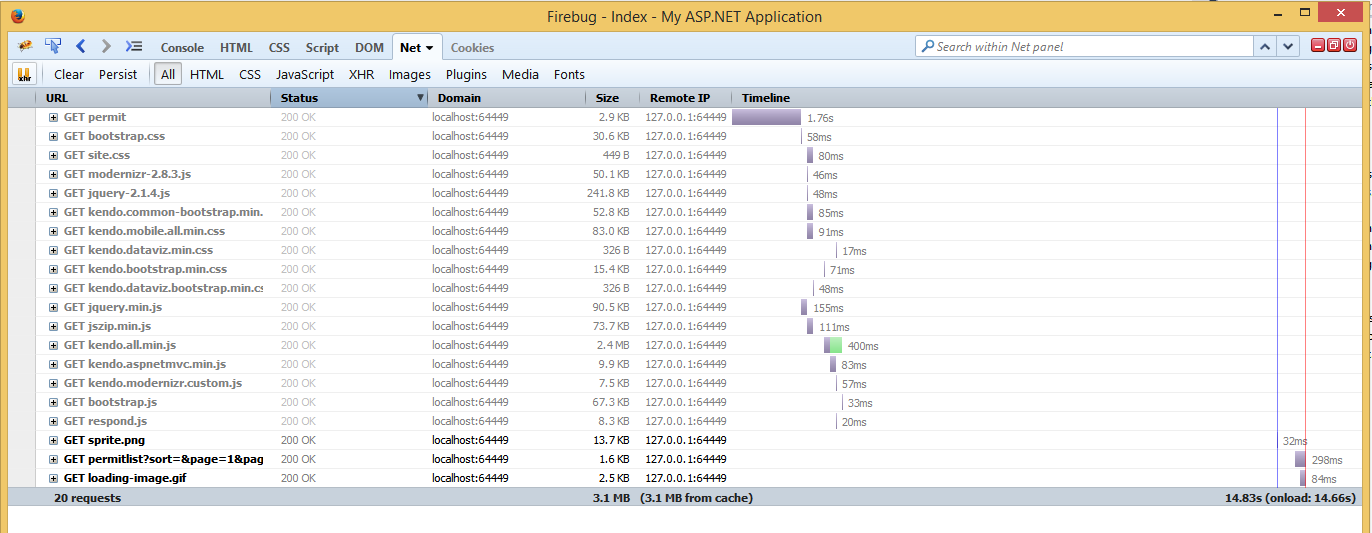
Task: Sort by the URL column header
Action: (x=153, y=98)
